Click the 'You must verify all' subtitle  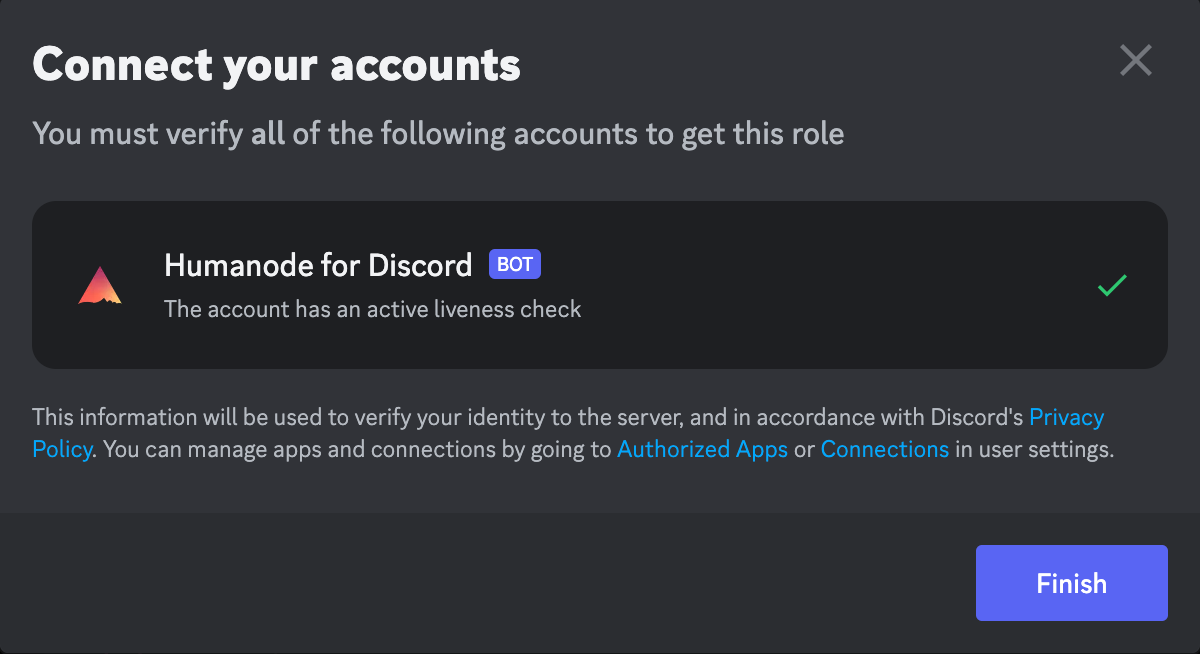pos(438,133)
